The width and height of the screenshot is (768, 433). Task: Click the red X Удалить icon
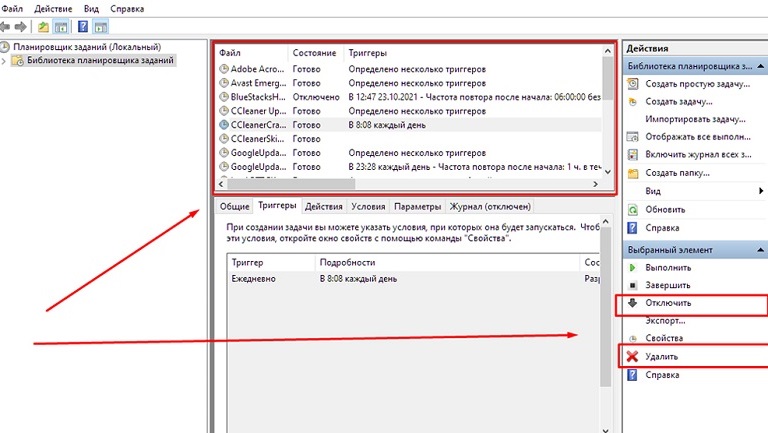pos(632,356)
